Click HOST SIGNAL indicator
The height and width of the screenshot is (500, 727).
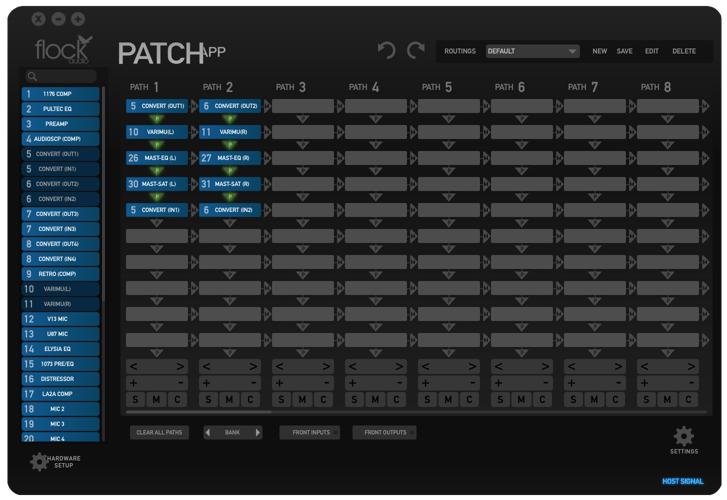[682, 481]
